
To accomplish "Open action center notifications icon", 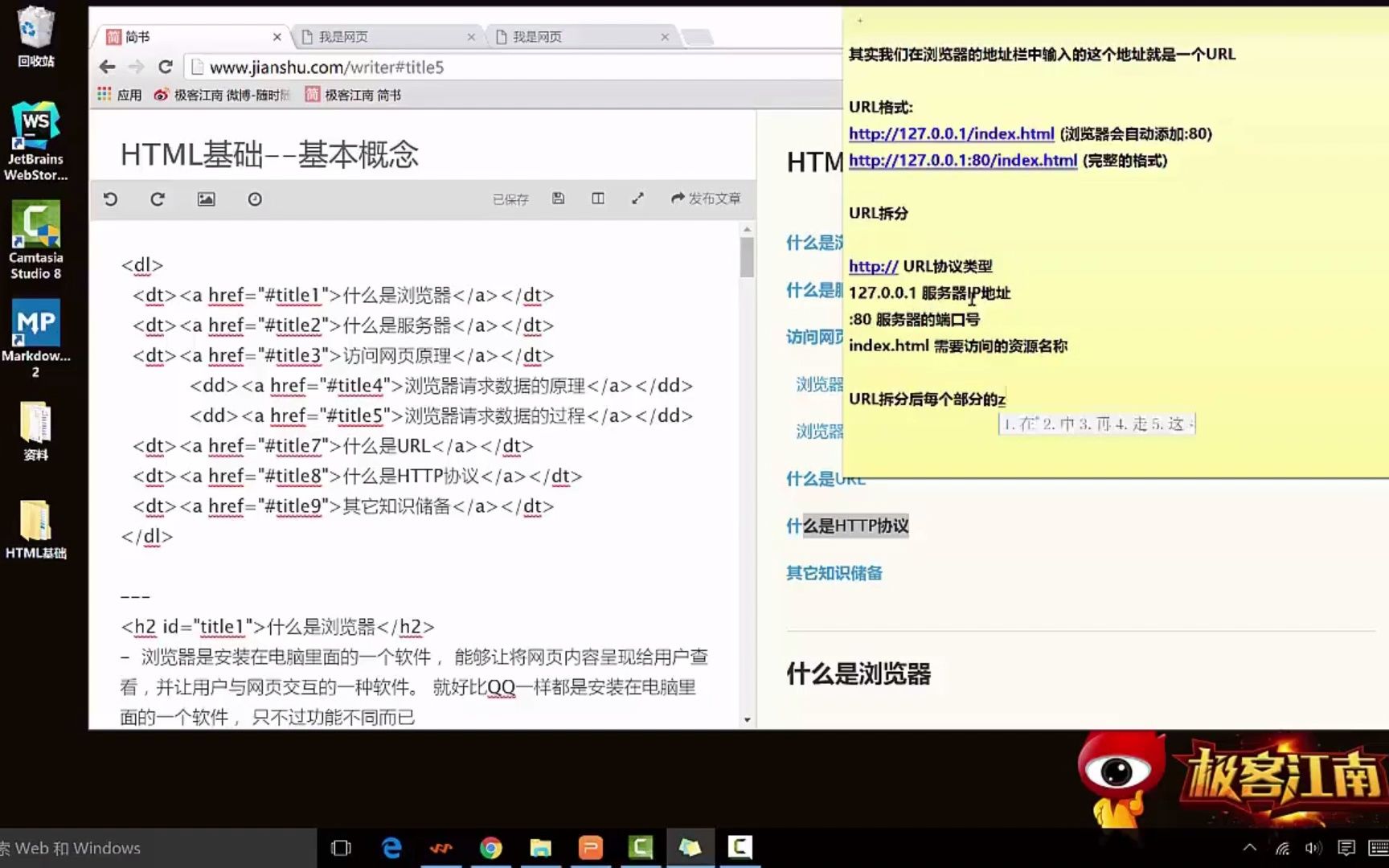I will click(1346, 848).
